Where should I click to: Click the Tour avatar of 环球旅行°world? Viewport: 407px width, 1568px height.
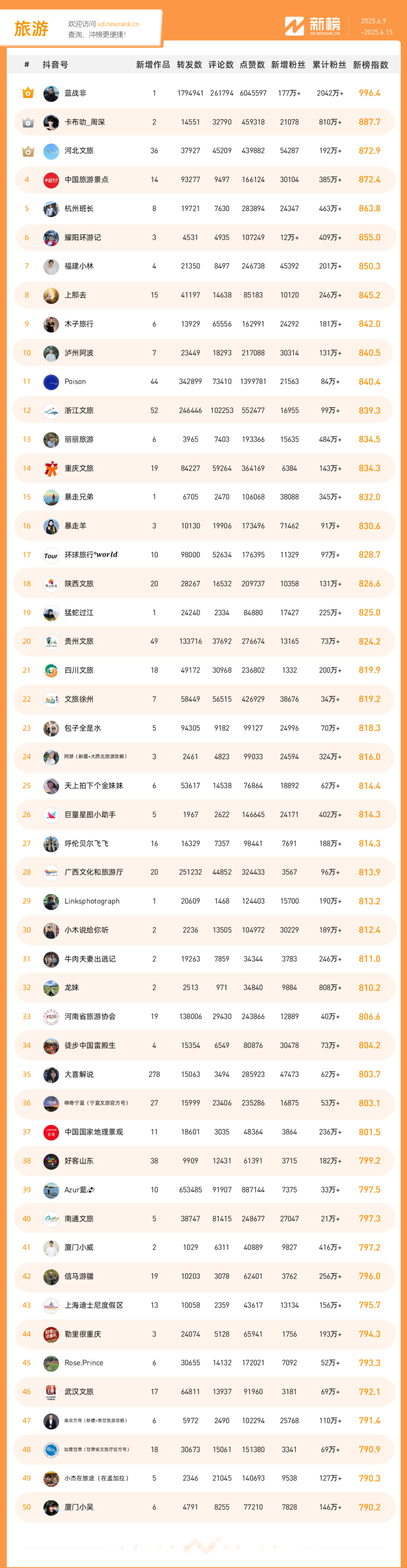click(x=51, y=555)
